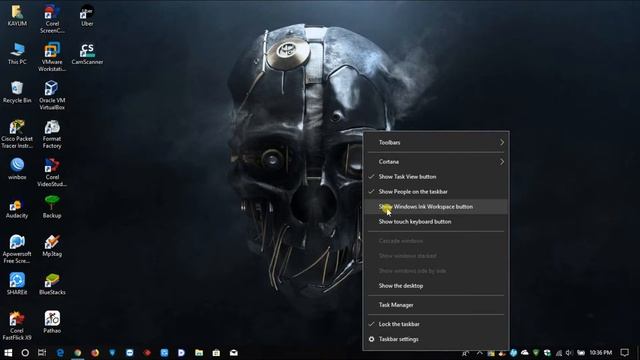Select the Uber desktop shortcut
This screenshot has height=360, width=640.
[x=87, y=16]
